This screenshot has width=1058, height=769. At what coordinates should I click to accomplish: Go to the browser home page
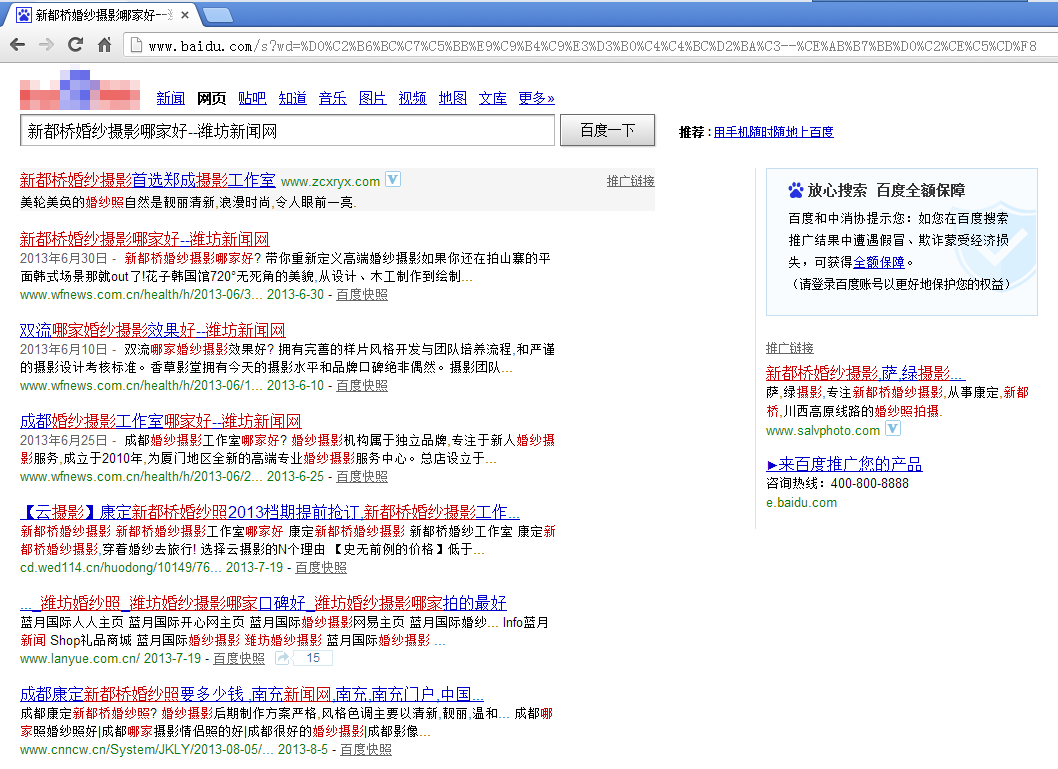(x=104, y=45)
